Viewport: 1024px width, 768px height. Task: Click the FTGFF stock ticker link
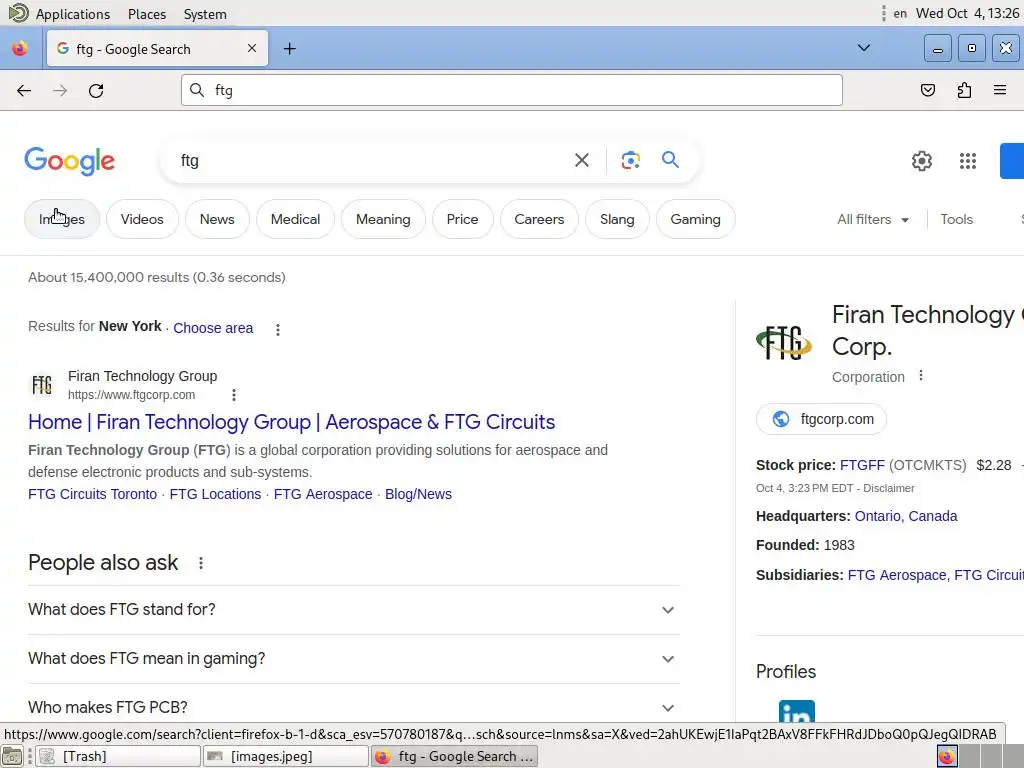click(x=862, y=465)
